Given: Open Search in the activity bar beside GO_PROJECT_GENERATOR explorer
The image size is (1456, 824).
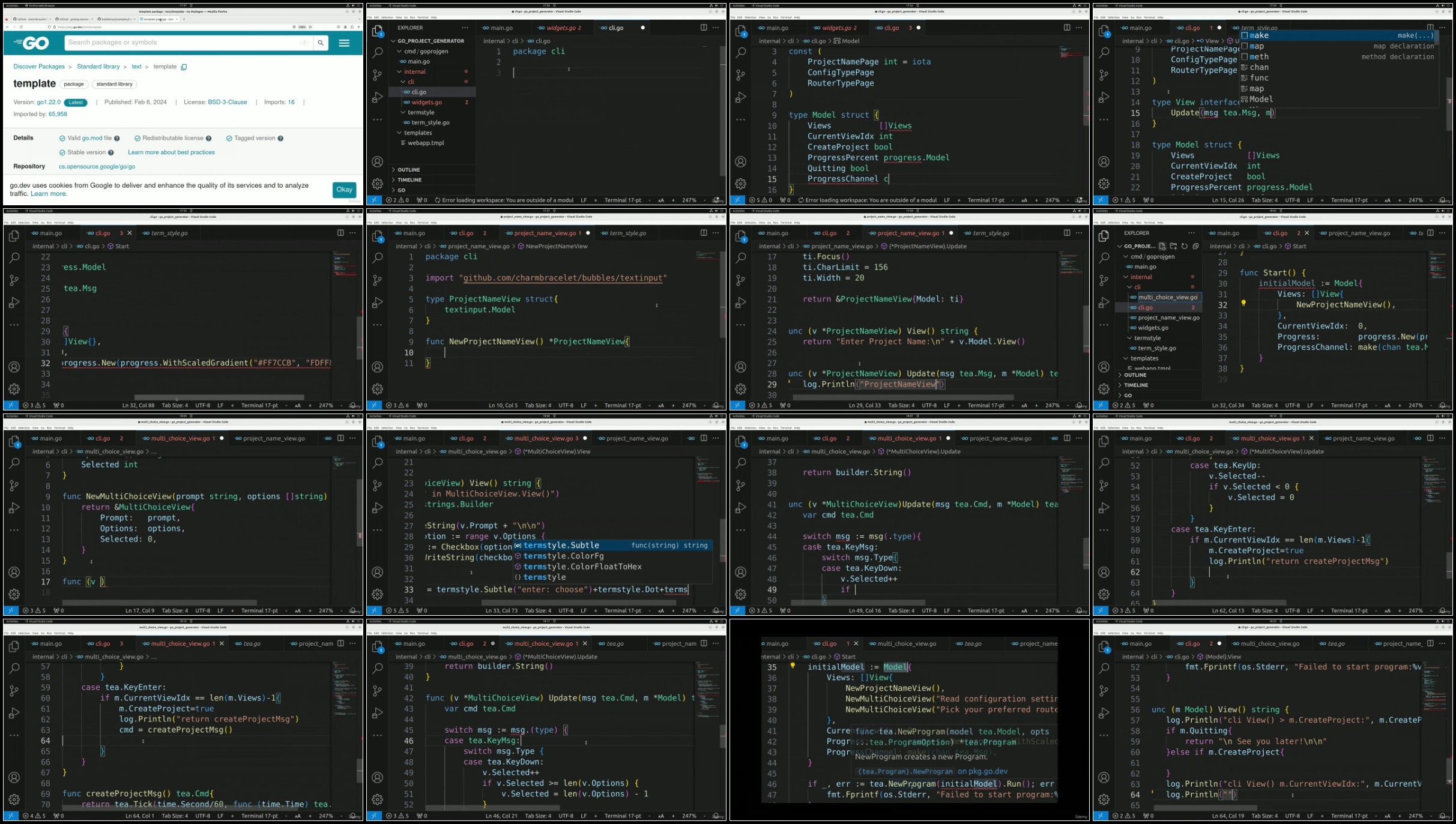Looking at the screenshot, I should coord(377,53).
